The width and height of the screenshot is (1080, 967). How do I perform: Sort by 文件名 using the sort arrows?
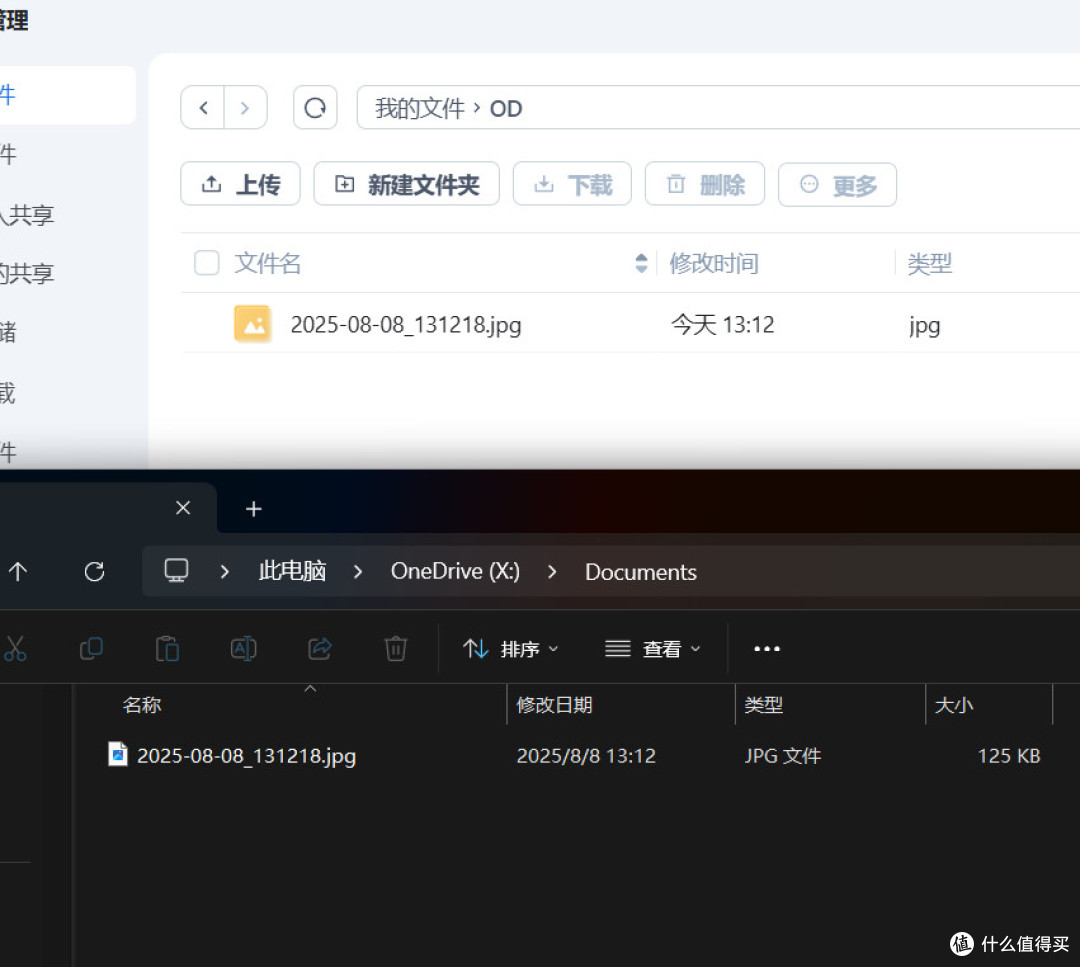(x=641, y=262)
